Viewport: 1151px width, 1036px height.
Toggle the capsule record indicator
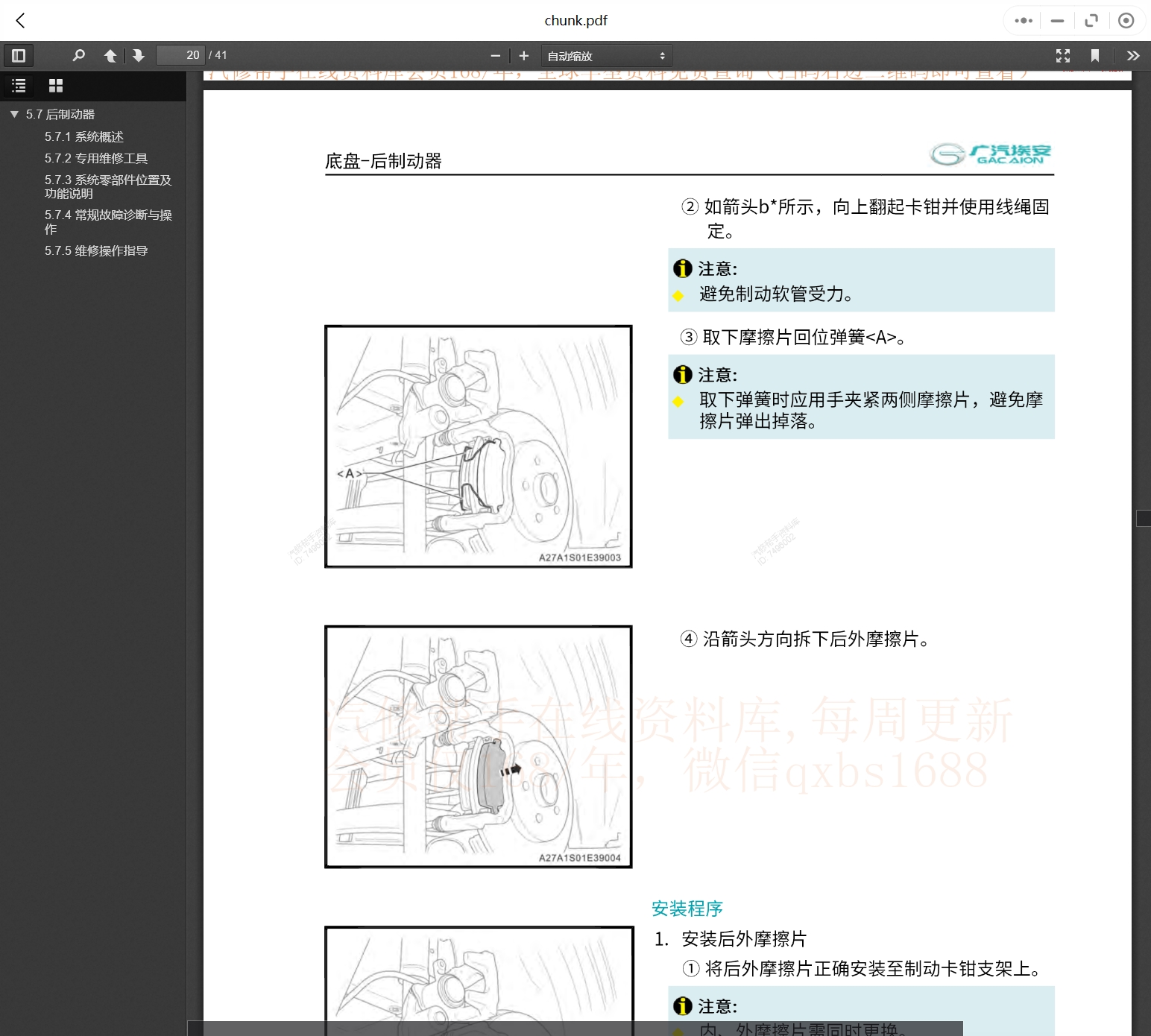point(1126,21)
